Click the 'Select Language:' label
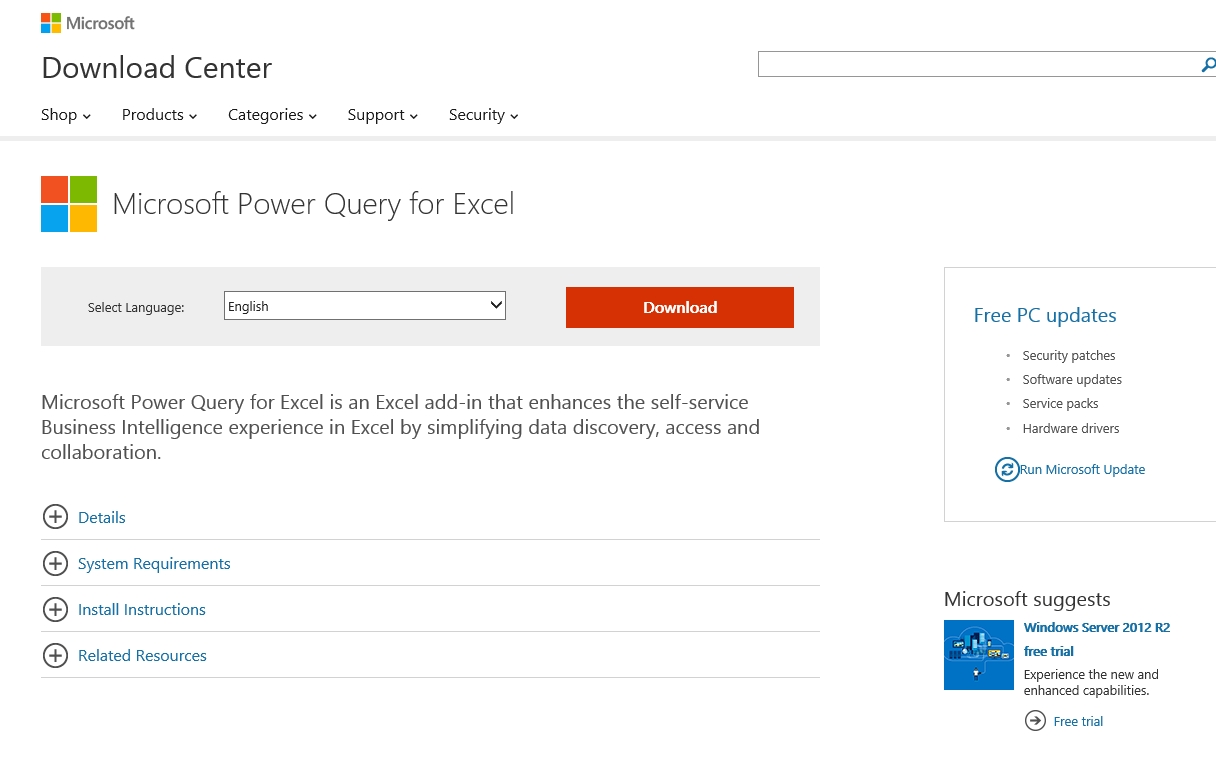This screenshot has width=1216, height=774. (136, 307)
